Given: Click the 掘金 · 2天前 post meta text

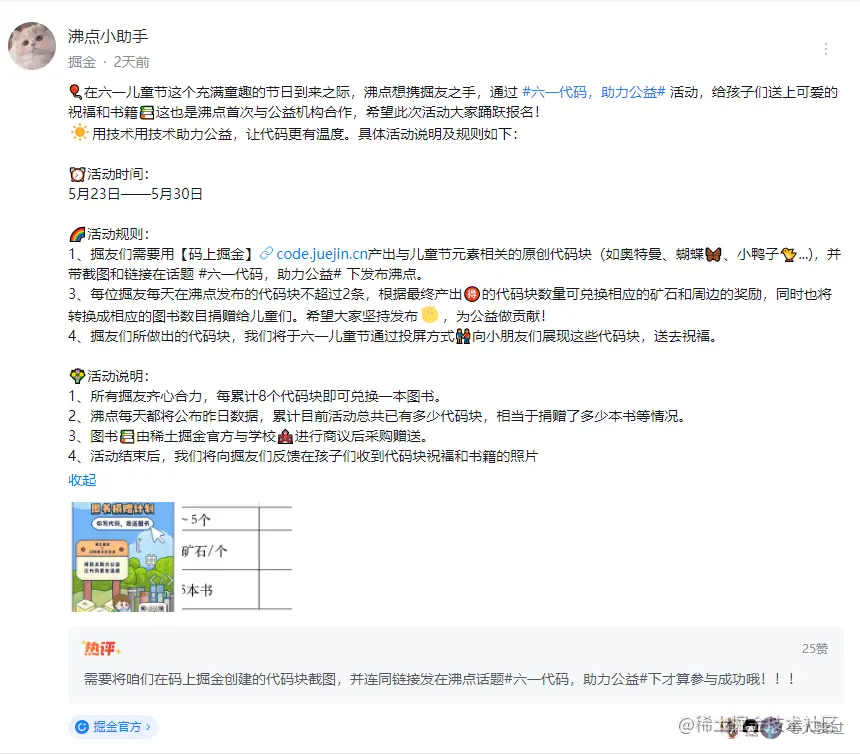Looking at the screenshot, I should point(109,62).
